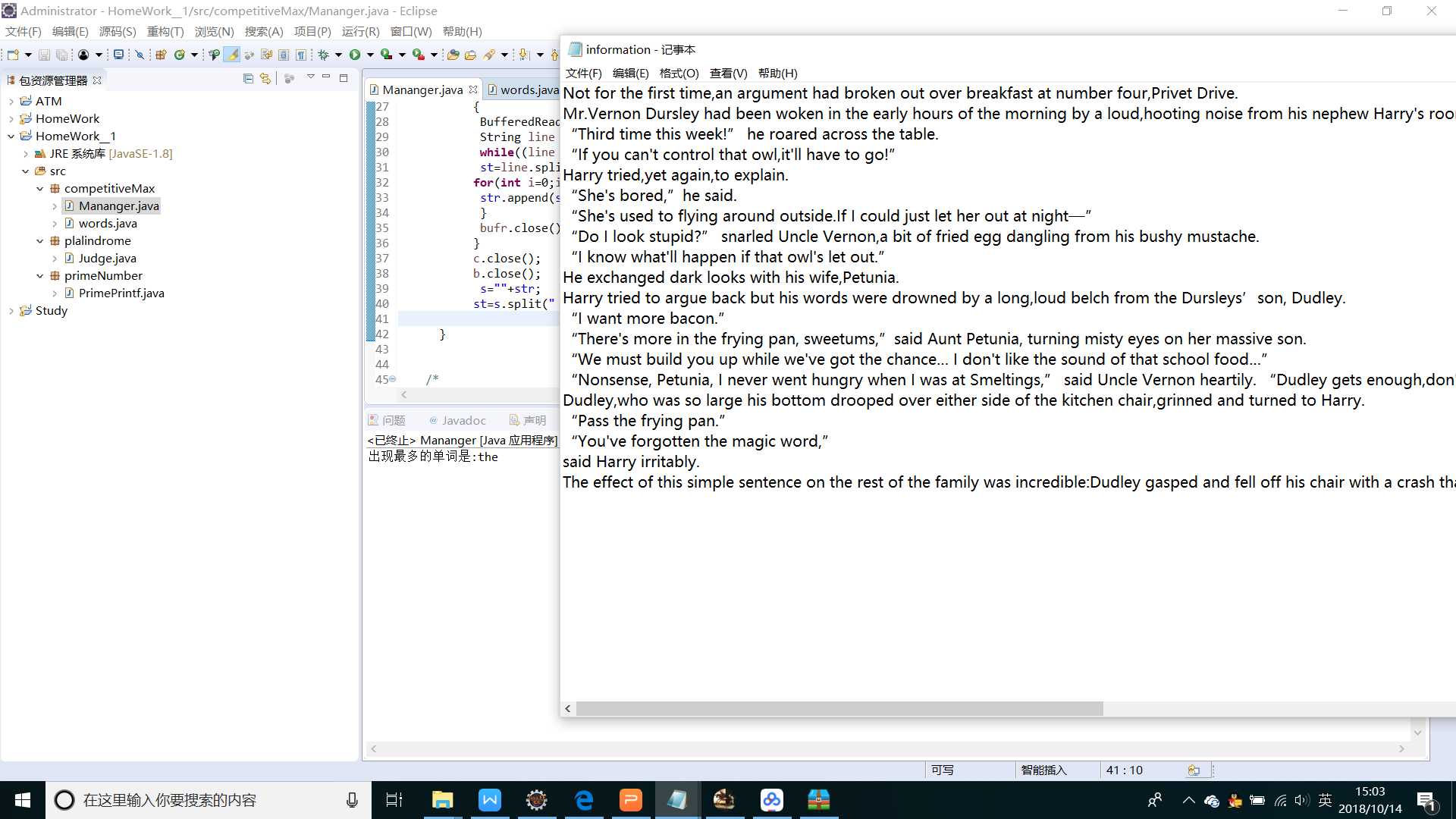Click the Save All toolbar icon
Viewport: 1456px width, 819px height.
(62, 55)
